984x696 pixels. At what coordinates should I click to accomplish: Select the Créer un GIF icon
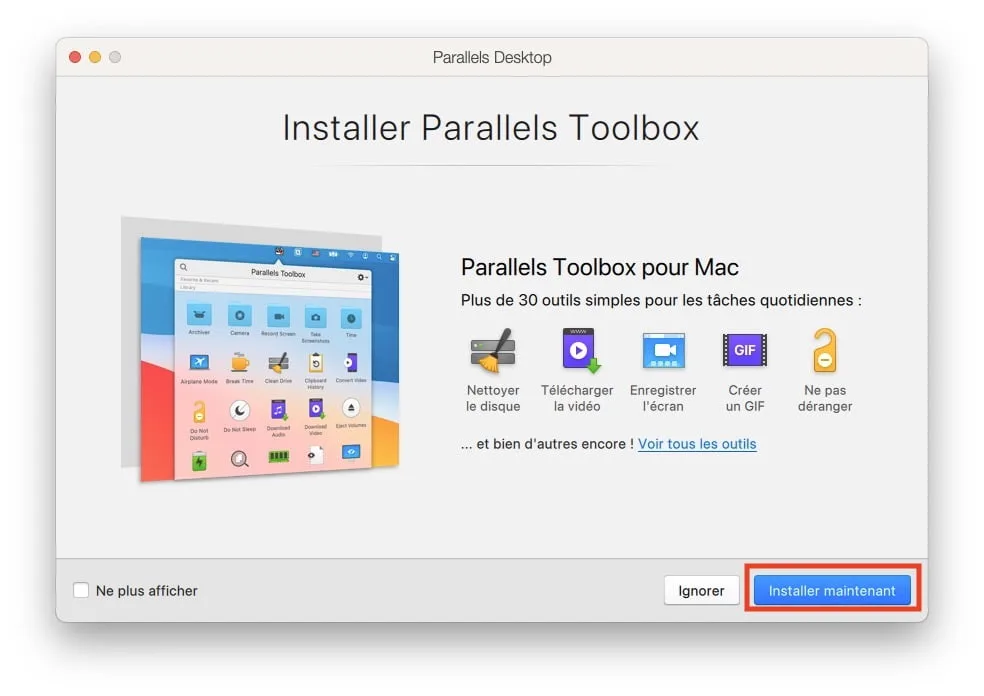click(x=745, y=350)
